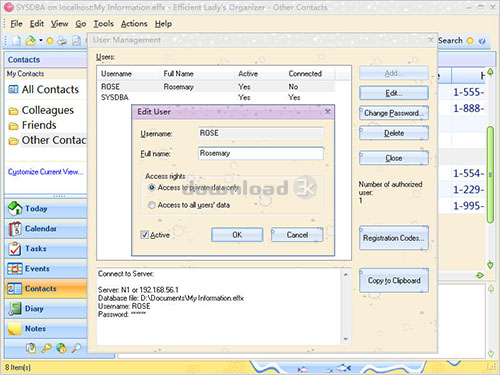The image size is (500, 375).
Task: Click the Search label in toolbar
Action: point(450,41)
